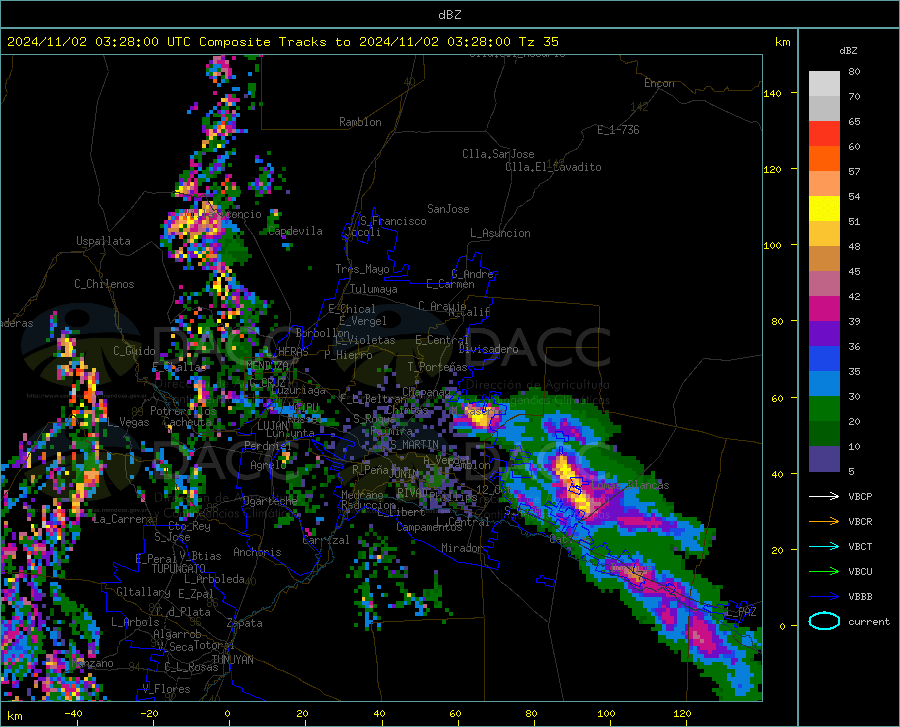Click the 'Divisadero' map label
This screenshot has width=900, height=727.
pos(488,349)
